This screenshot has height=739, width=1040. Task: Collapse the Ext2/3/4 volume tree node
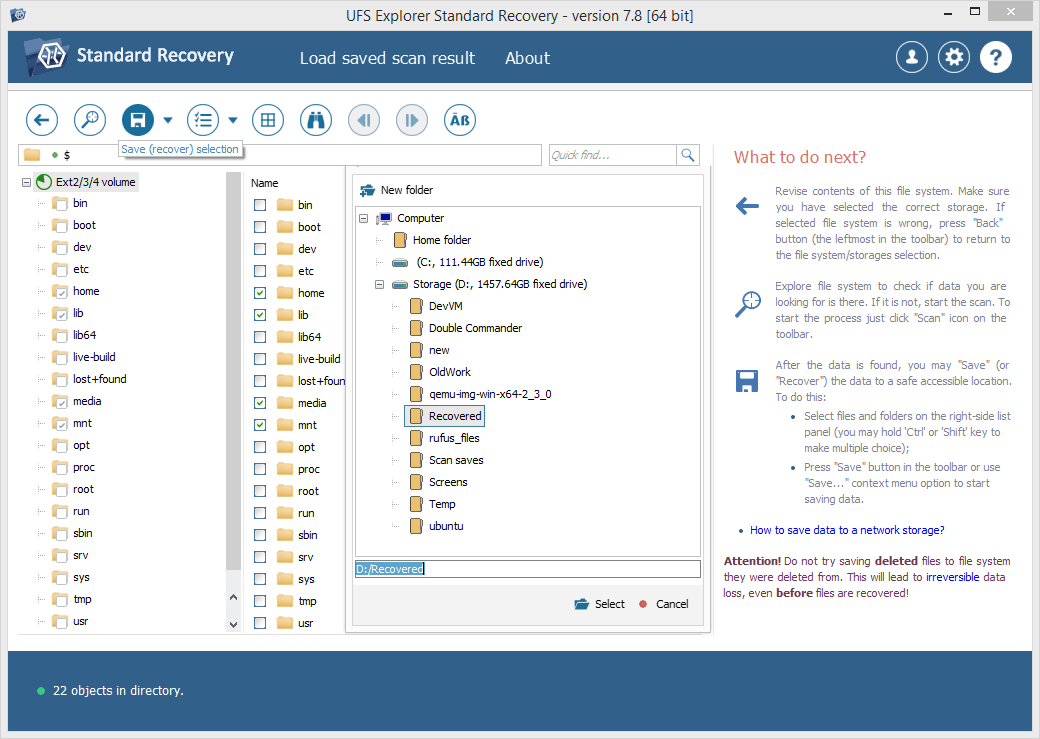pyautogui.click(x=27, y=182)
